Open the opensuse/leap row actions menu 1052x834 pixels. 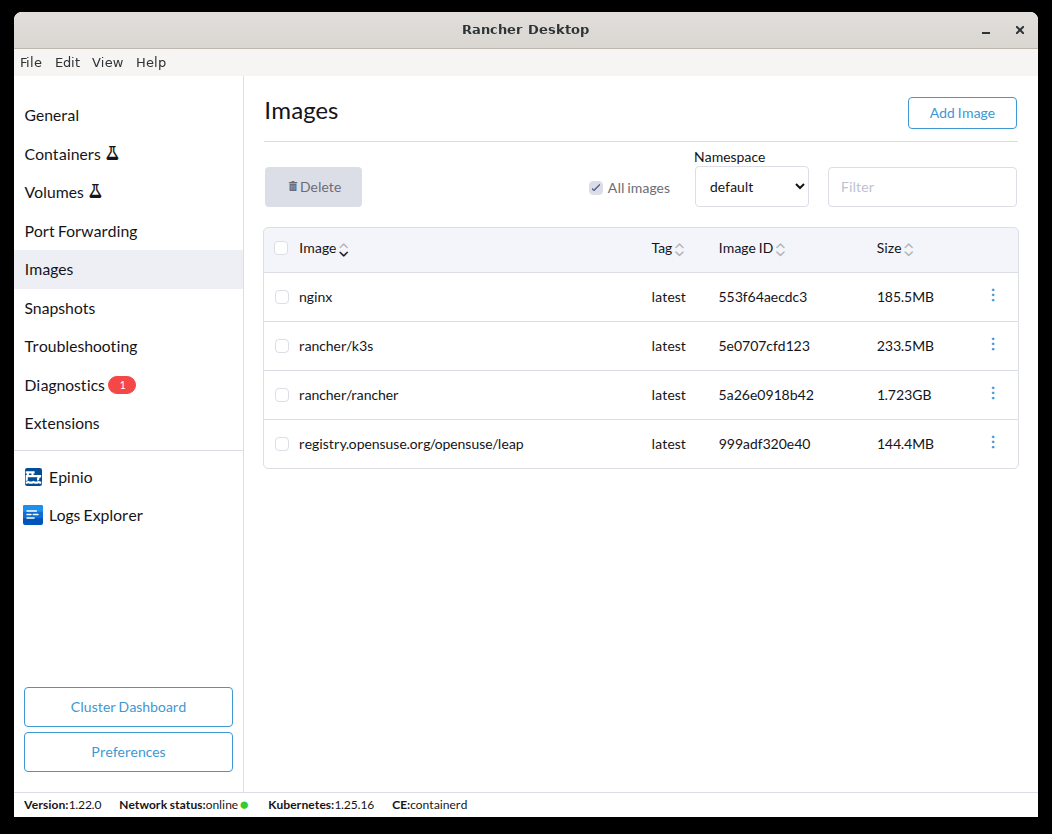click(x=992, y=442)
